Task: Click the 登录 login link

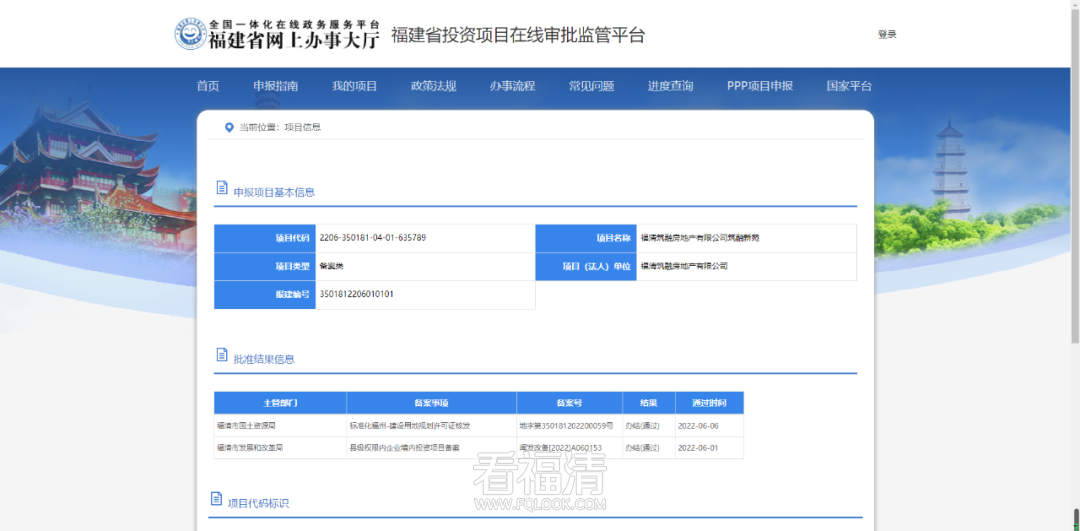Action: pos(887,34)
